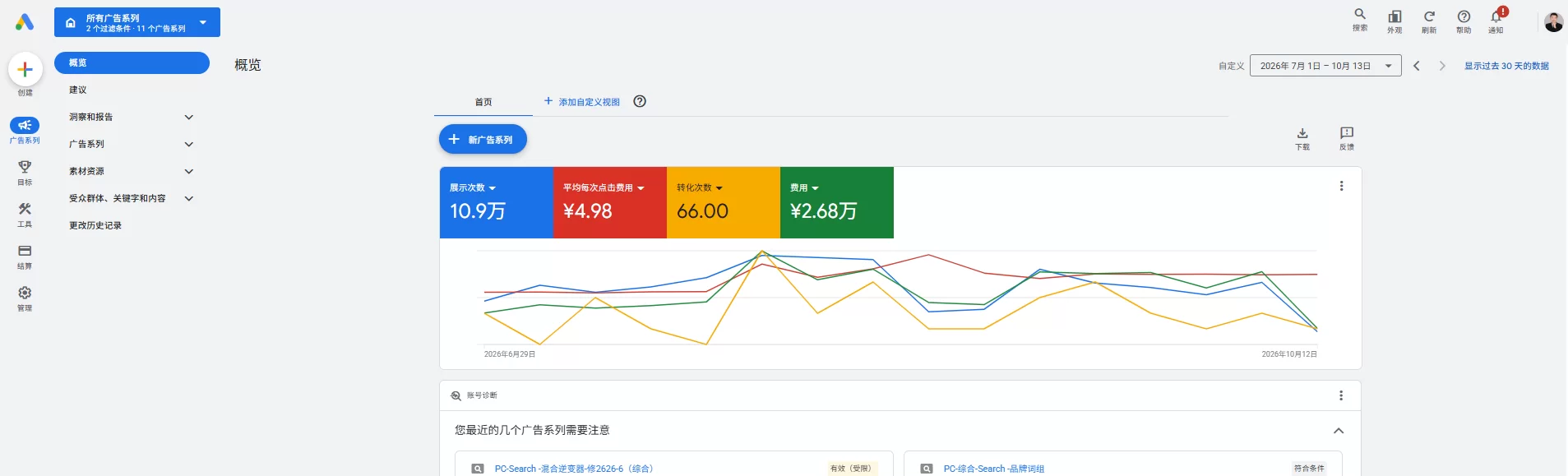Open the 费用 metric dropdown
The height and width of the screenshot is (476, 1568).
pyautogui.click(x=804, y=188)
